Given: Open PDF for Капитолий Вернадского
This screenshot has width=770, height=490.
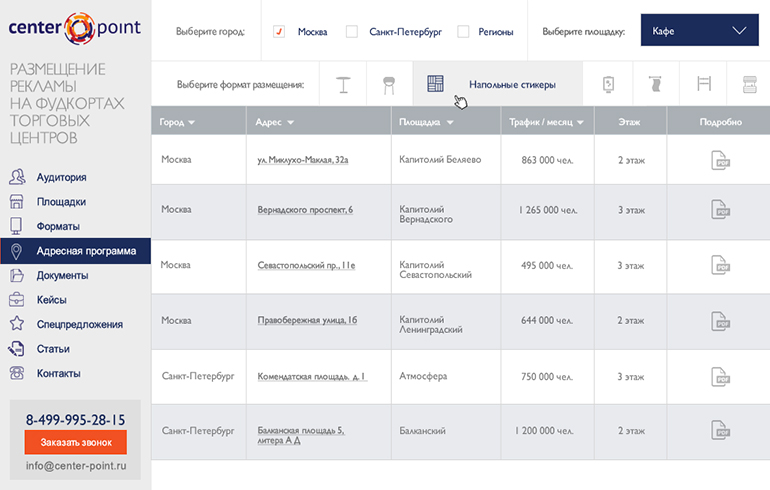Looking at the screenshot, I should click(x=720, y=210).
